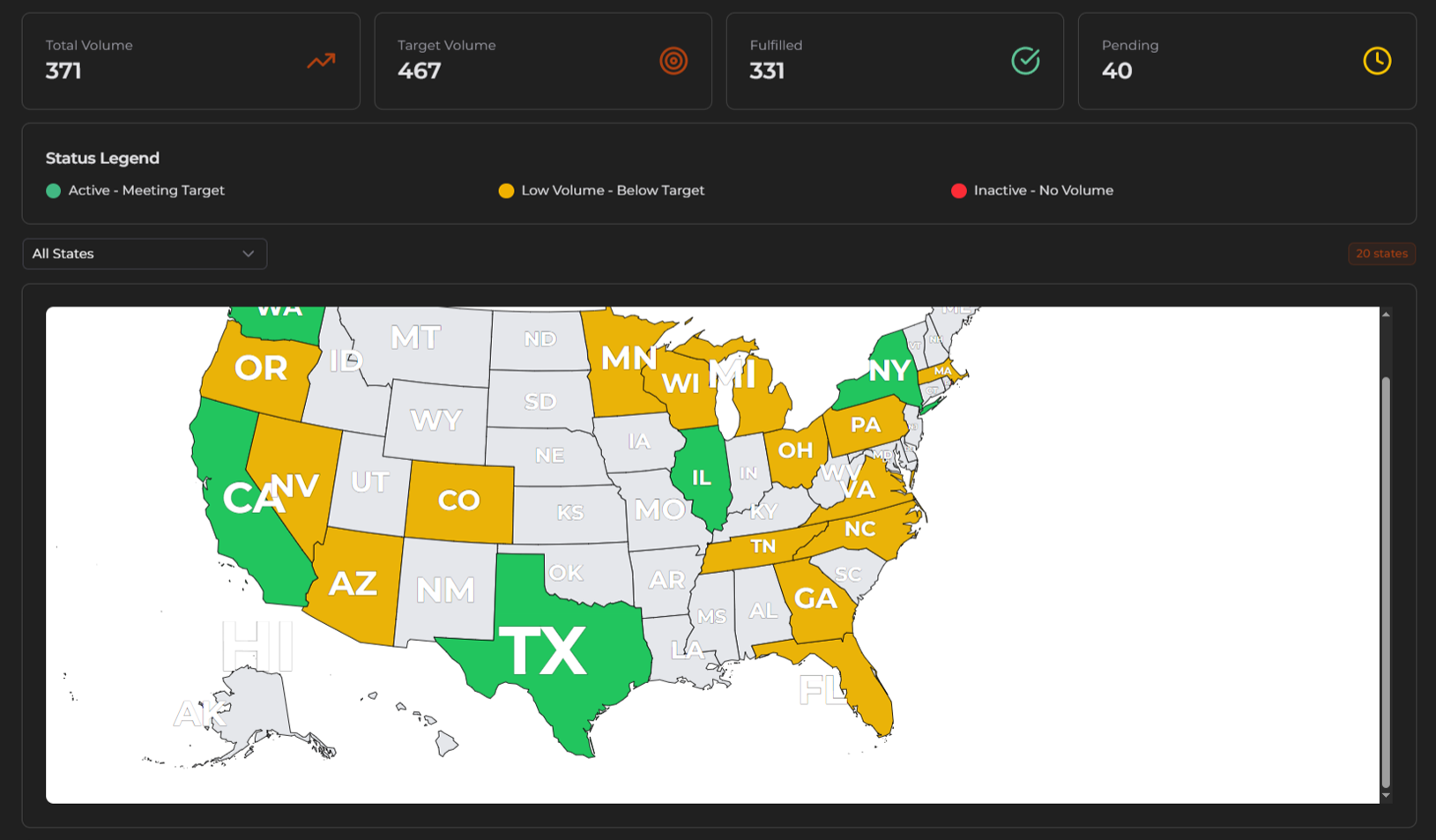
Task: Click the Fulfilled green checkmark icon
Action: 1025,61
